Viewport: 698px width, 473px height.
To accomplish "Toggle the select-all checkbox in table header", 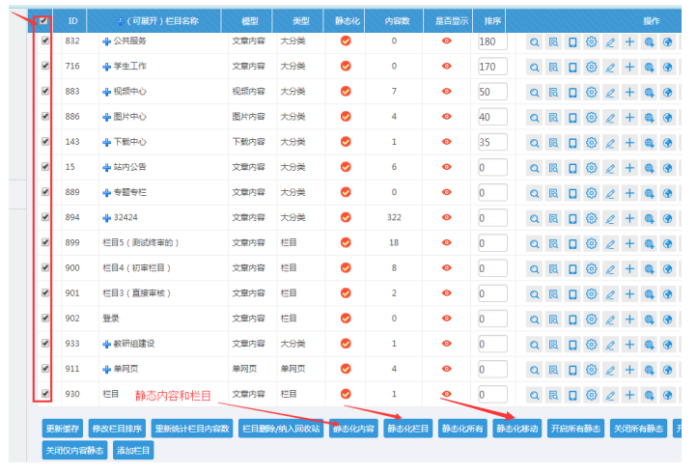I will [x=44, y=20].
